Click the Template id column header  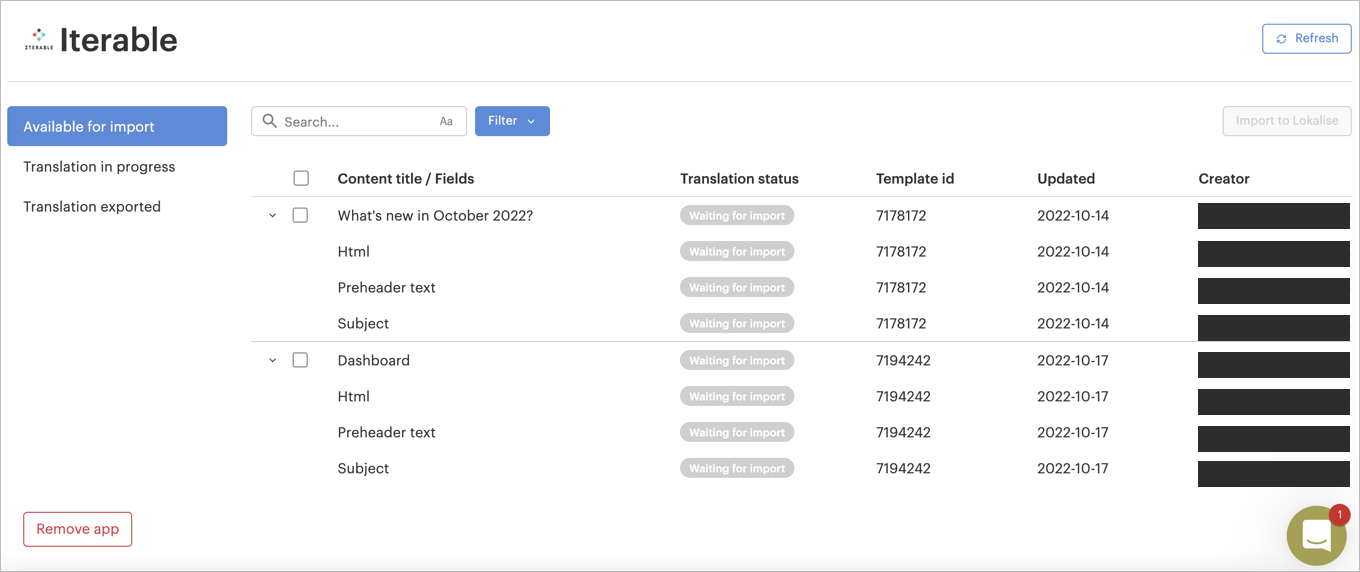[915, 179]
